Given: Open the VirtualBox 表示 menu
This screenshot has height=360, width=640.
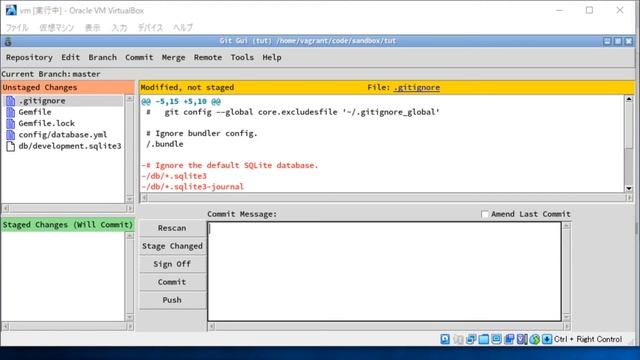Looking at the screenshot, I should (93, 28).
